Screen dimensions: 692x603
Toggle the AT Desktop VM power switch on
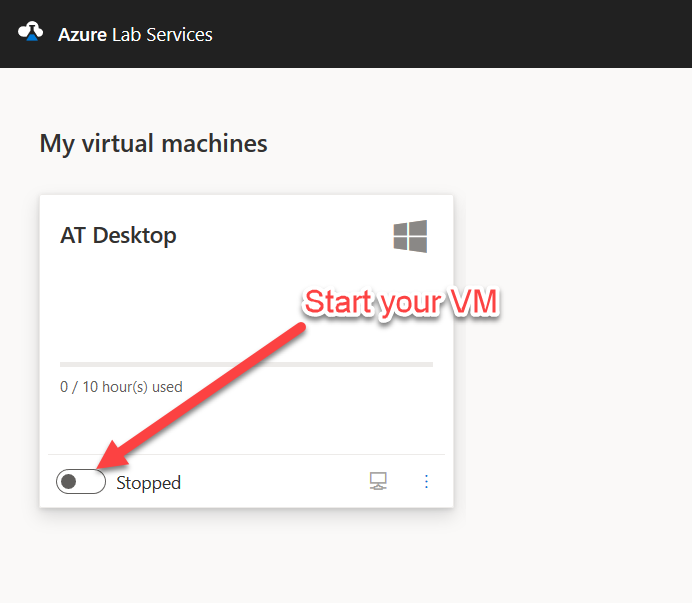coord(81,482)
